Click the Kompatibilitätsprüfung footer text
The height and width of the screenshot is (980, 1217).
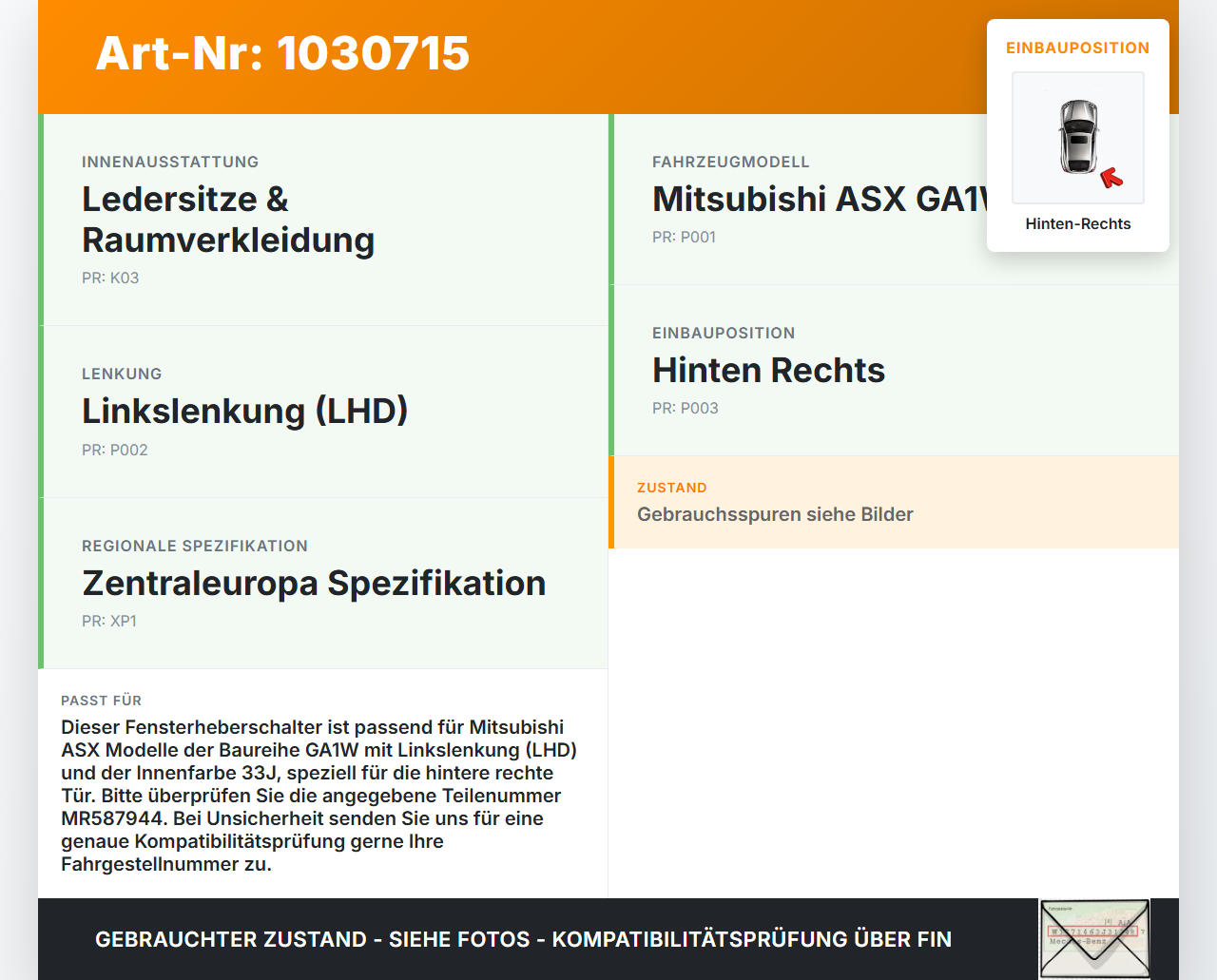(523, 939)
